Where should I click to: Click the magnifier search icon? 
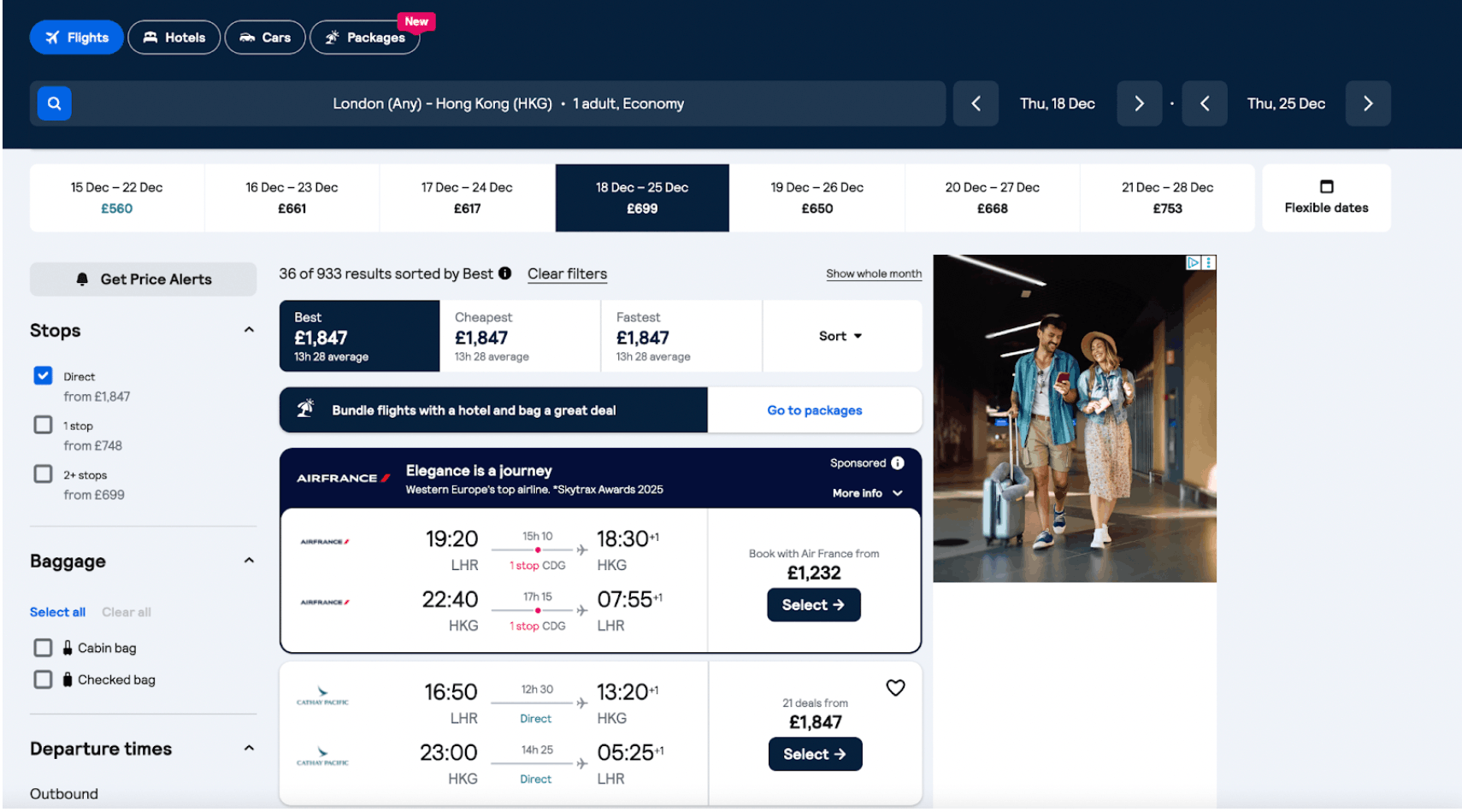(x=54, y=103)
